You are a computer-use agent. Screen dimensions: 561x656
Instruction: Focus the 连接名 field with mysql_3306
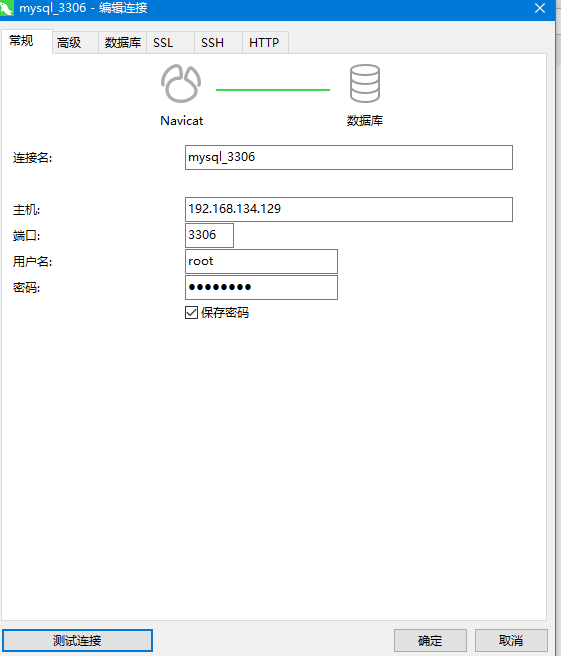tap(349, 157)
